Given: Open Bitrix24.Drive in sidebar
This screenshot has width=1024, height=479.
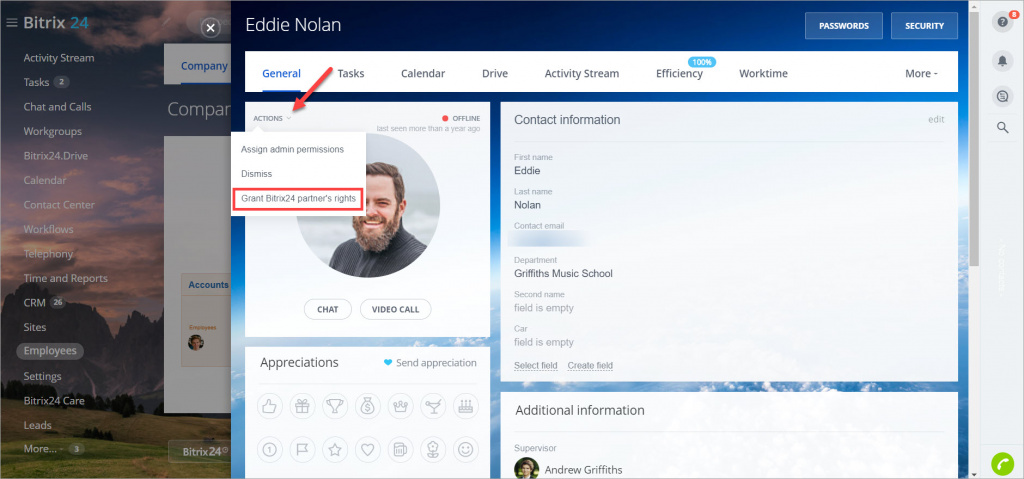Looking at the screenshot, I should pos(56,156).
